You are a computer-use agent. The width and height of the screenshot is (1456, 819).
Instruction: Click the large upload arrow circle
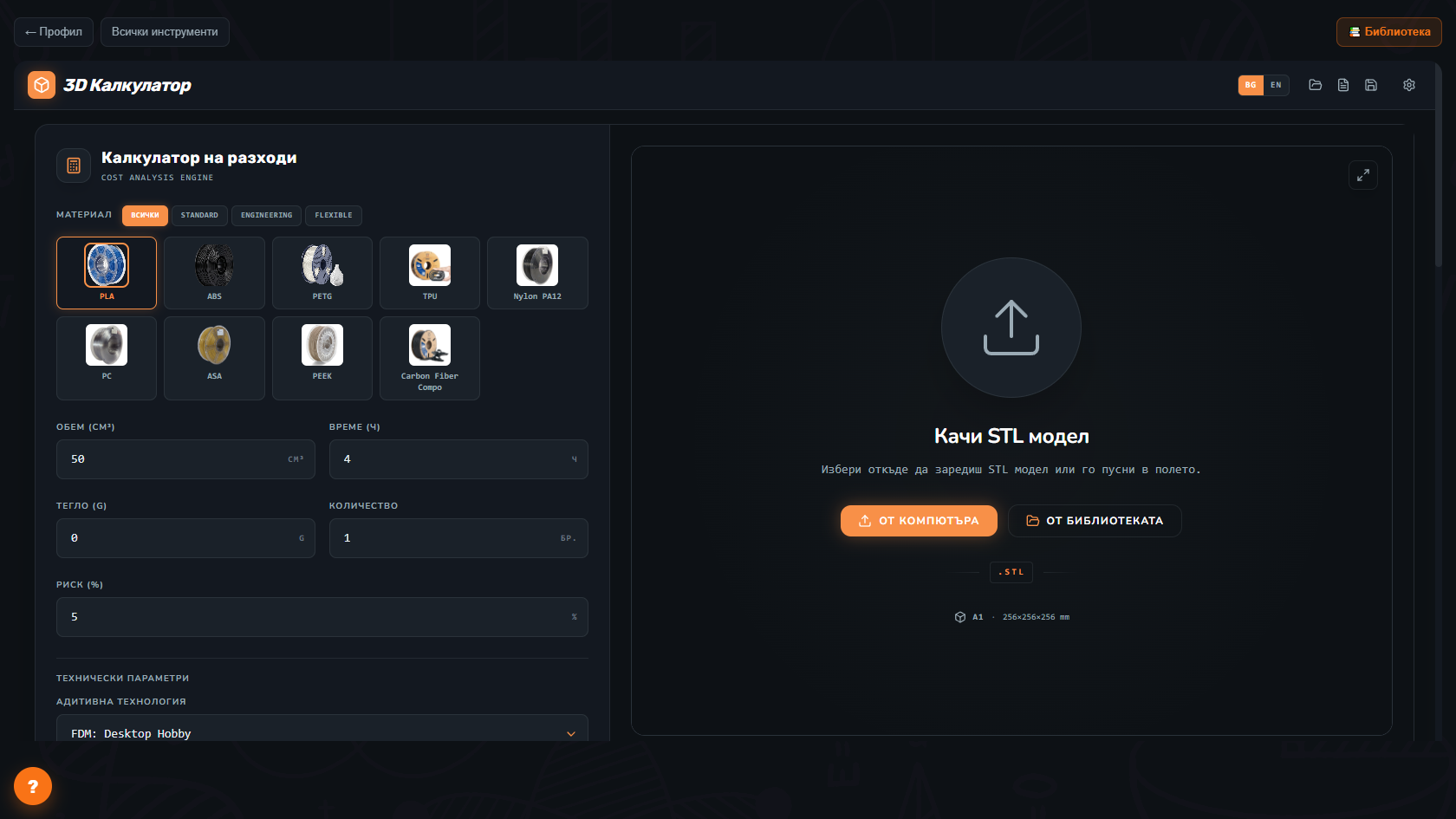1011,328
